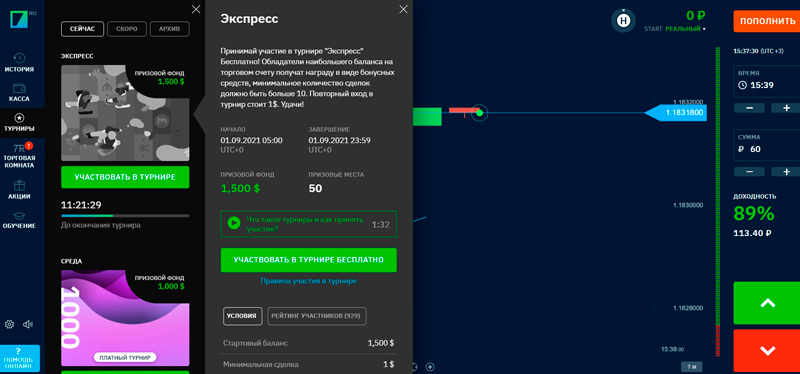Open the История (History) section
This screenshot has height=374, width=800.
tap(19, 63)
